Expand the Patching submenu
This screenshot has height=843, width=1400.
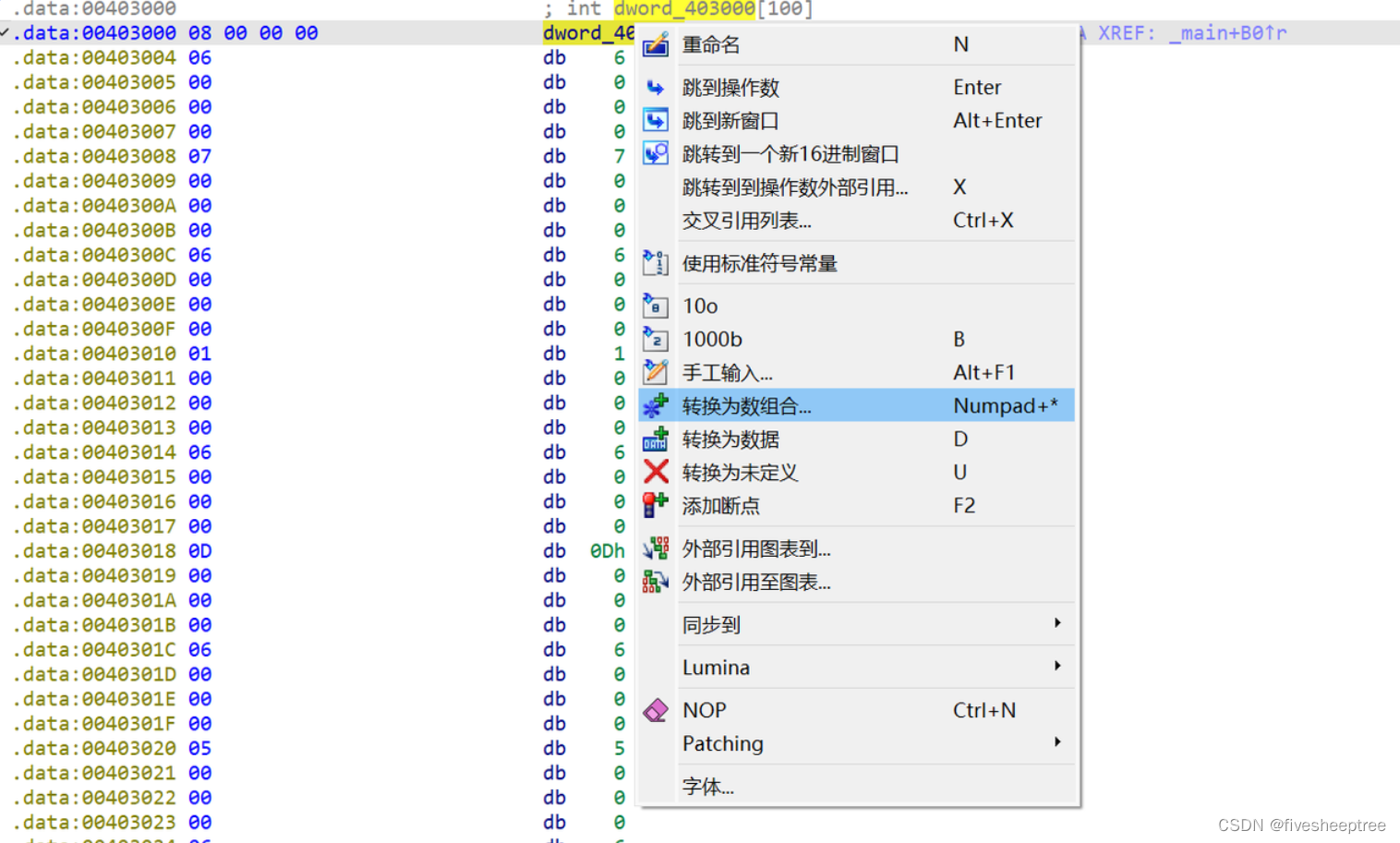pos(722,743)
